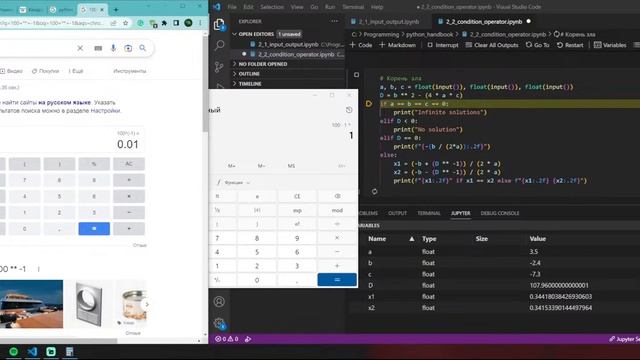Click Clear All Outputs in notebook toolbar

(492, 45)
